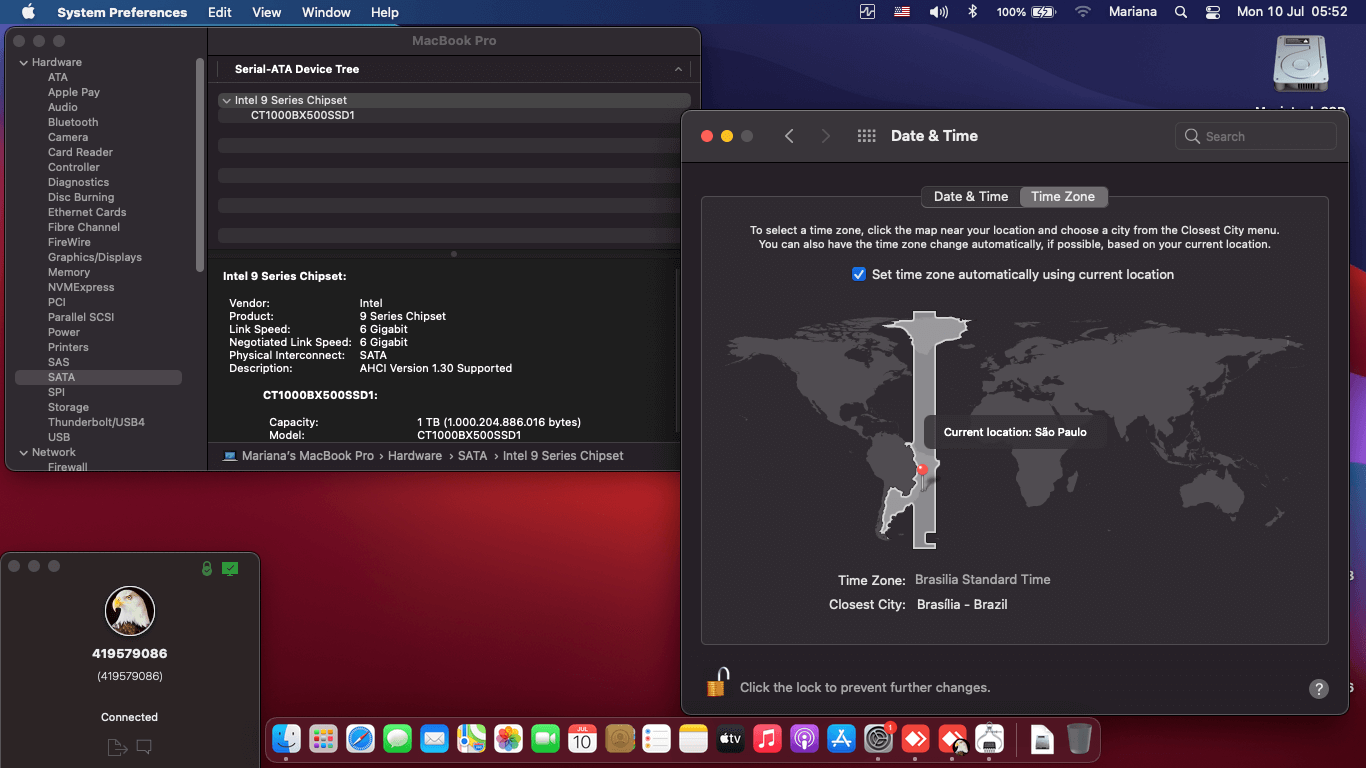Click Hardware in the path bar
Screen dimensions: 1366x768
pos(415,455)
